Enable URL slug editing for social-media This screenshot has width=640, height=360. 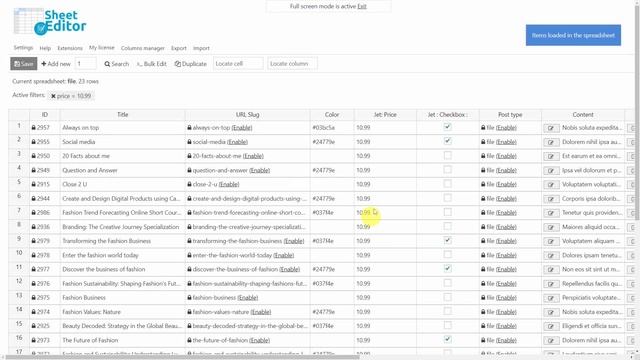click(238, 142)
